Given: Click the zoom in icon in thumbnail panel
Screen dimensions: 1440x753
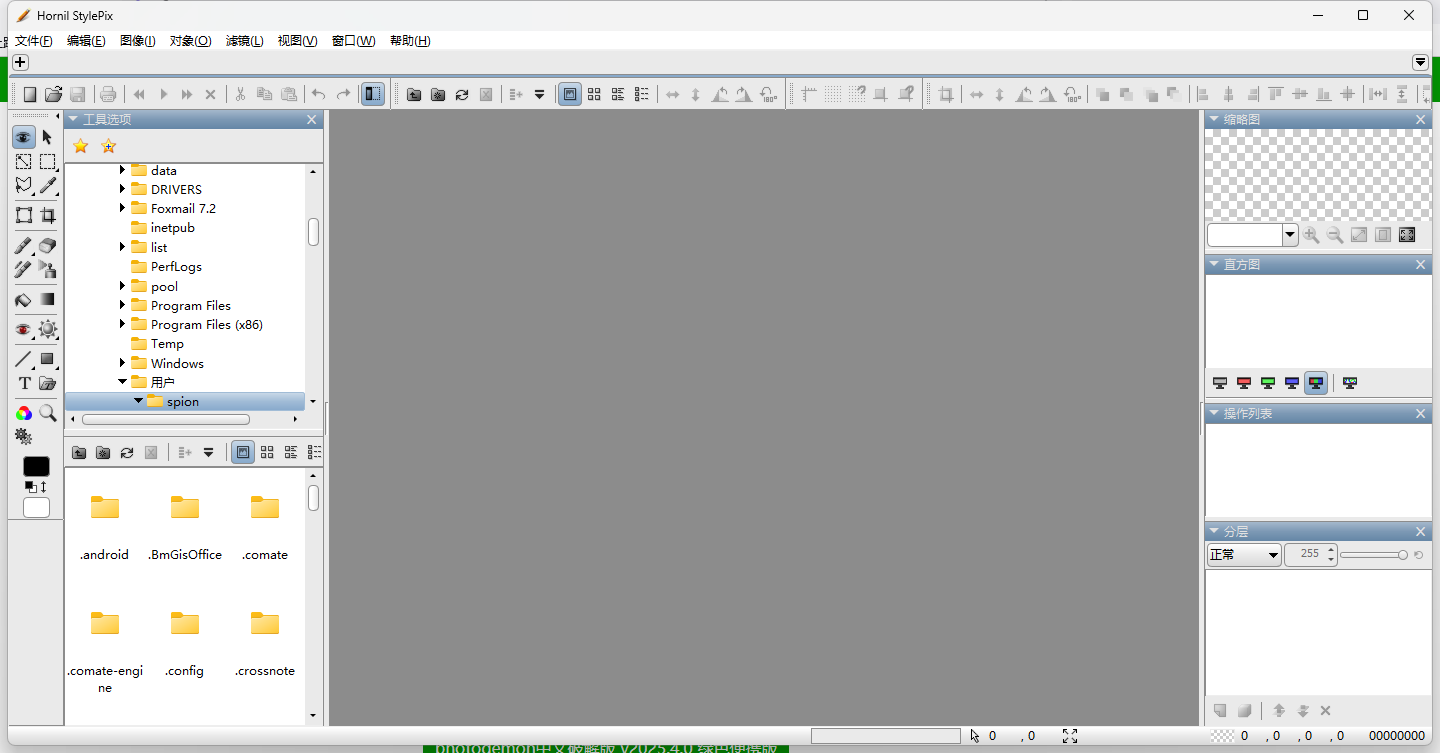Looking at the screenshot, I should 1311,235.
